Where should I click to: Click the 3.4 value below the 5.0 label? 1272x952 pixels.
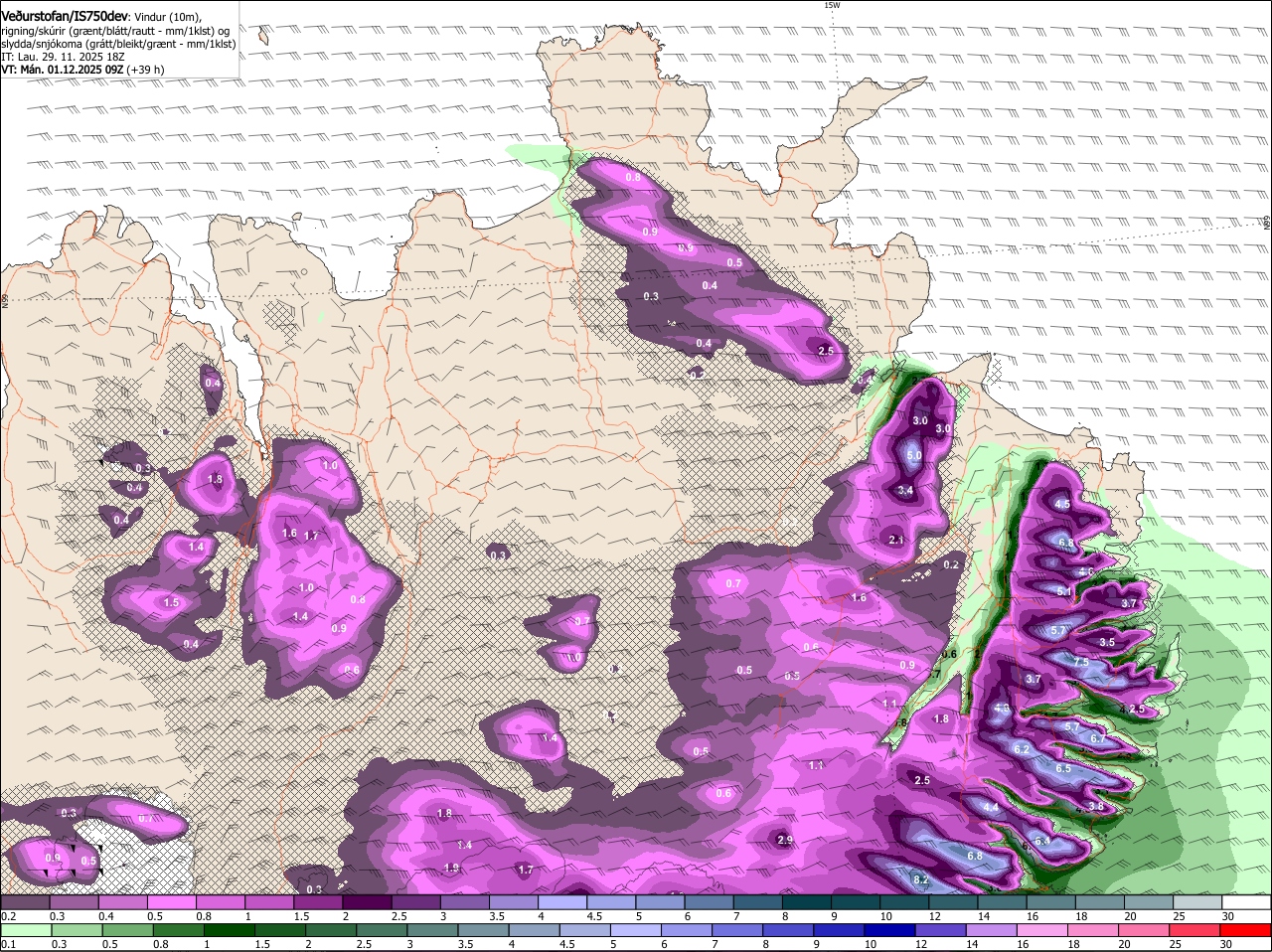click(x=905, y=491)
